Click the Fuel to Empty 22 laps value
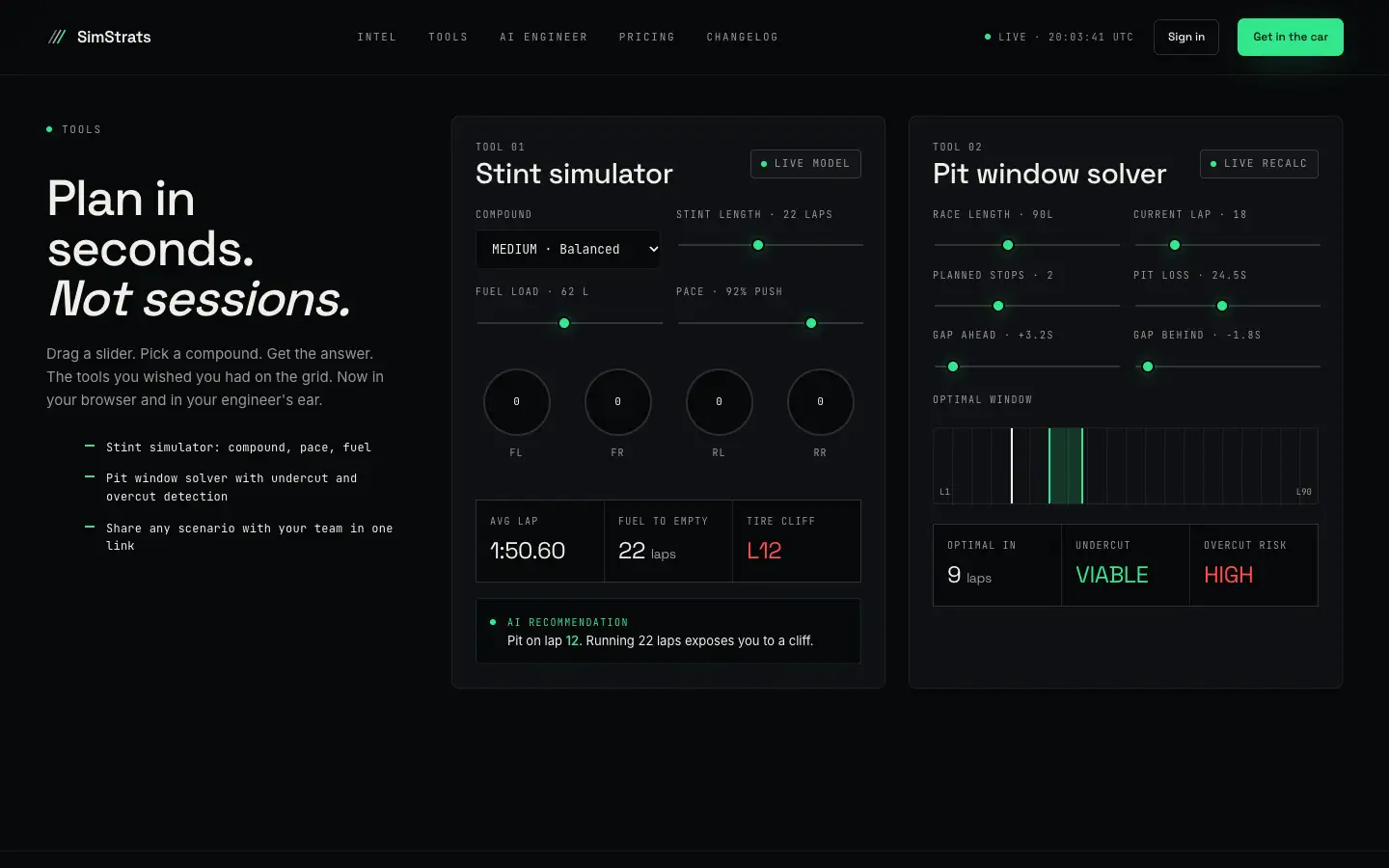This screenshot has height=868, width=1389. tap(647, 551)
